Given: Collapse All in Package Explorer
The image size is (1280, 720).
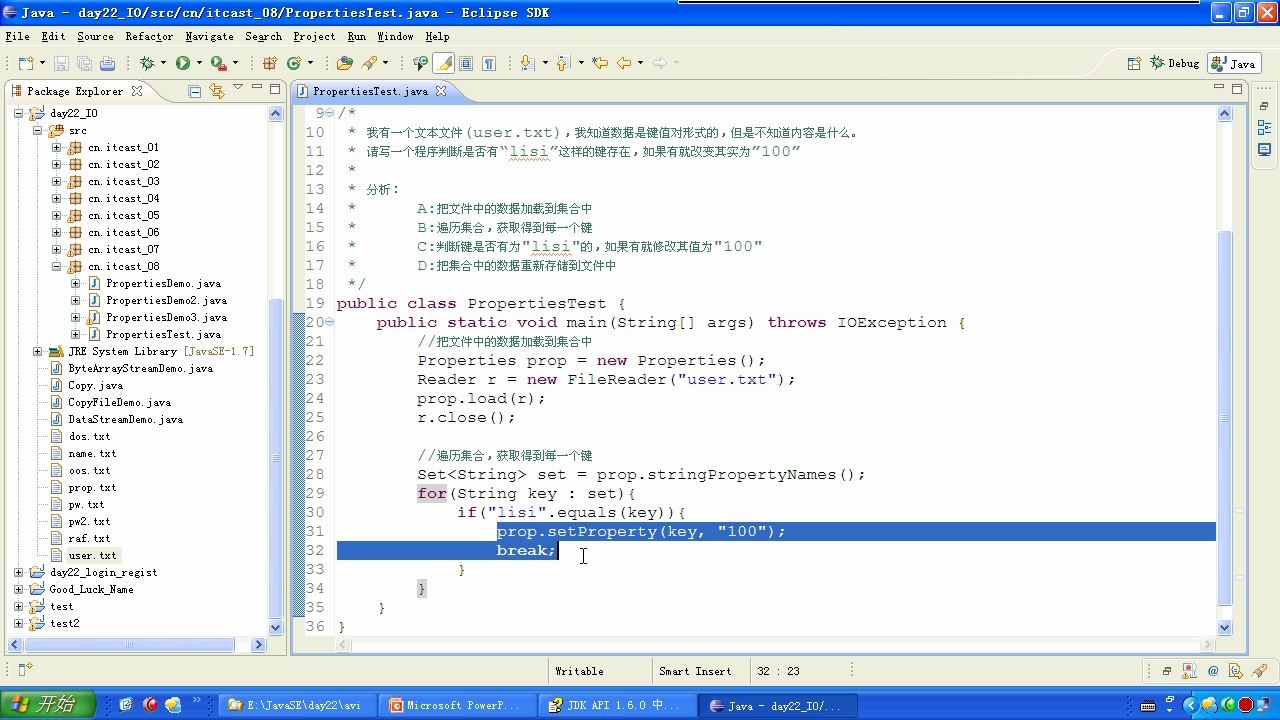Looking at the screenshot, I should click(195, 91).
